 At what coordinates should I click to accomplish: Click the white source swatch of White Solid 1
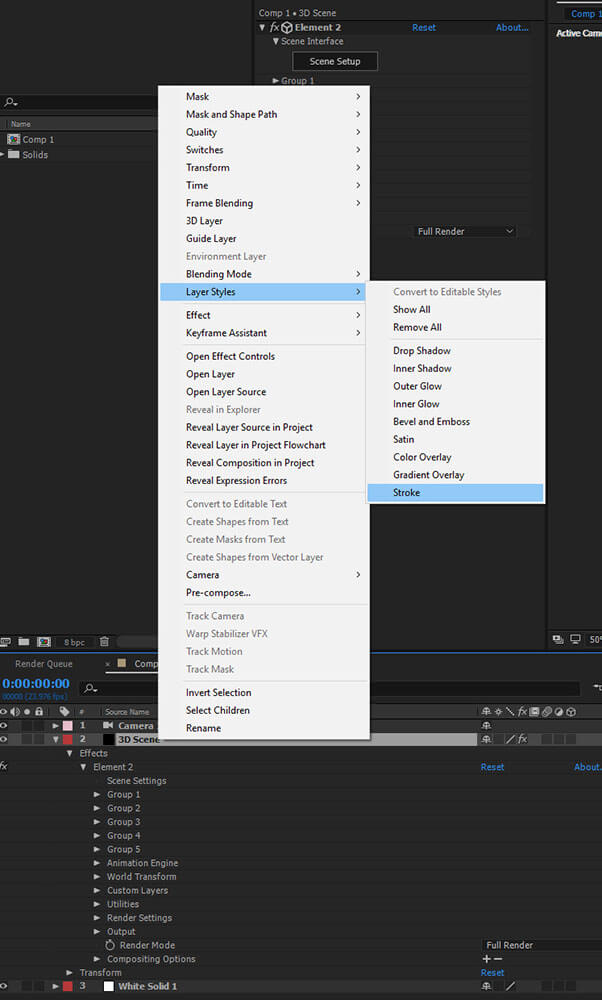click(x=108, y=986)
